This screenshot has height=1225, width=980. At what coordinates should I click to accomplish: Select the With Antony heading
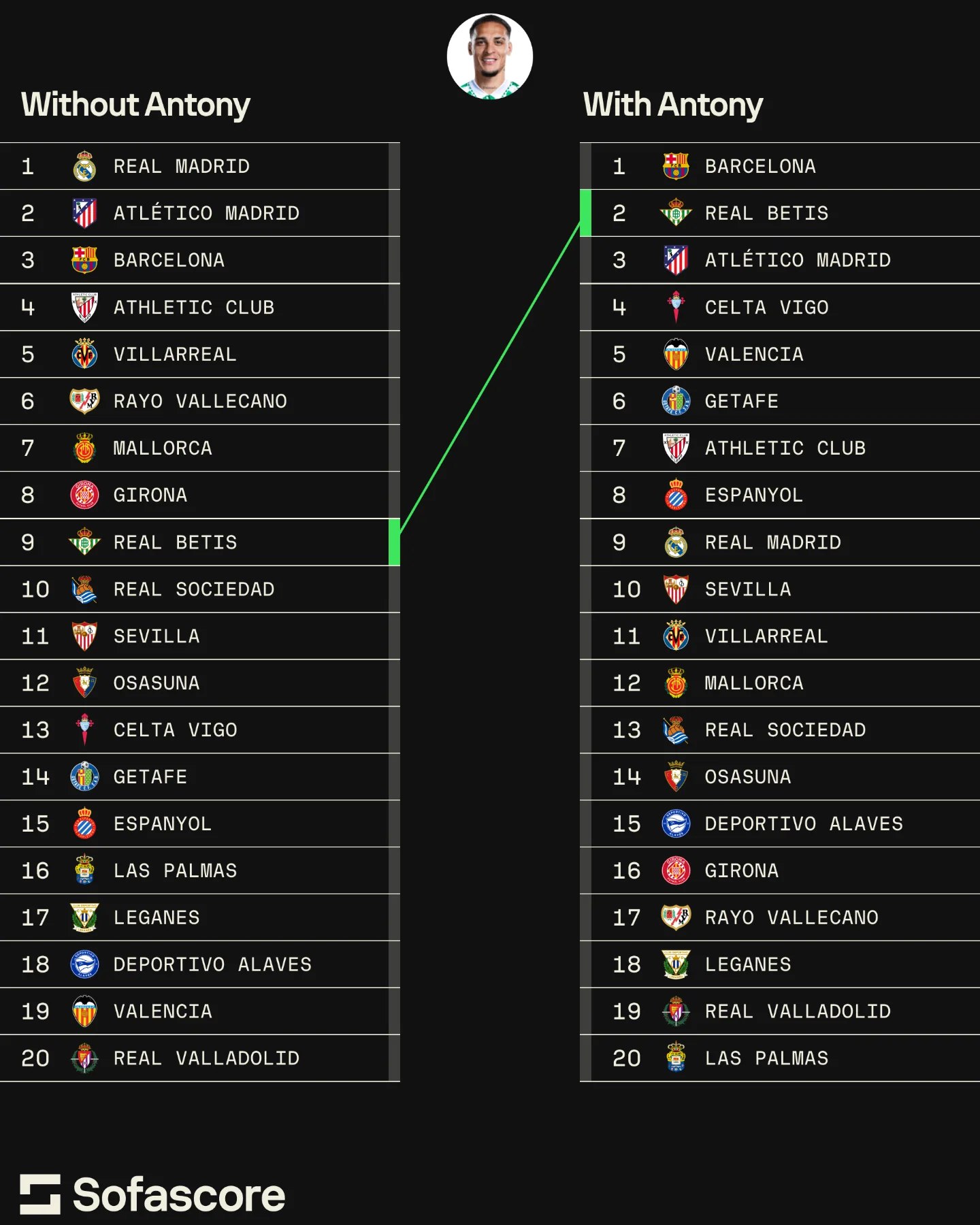point(673,105)
